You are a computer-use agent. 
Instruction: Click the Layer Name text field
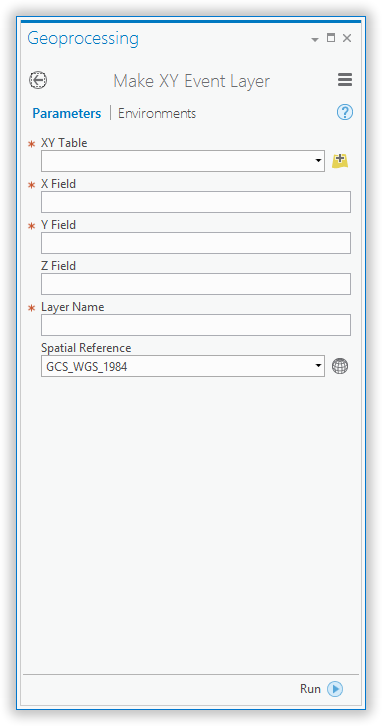tap(196, 325)
